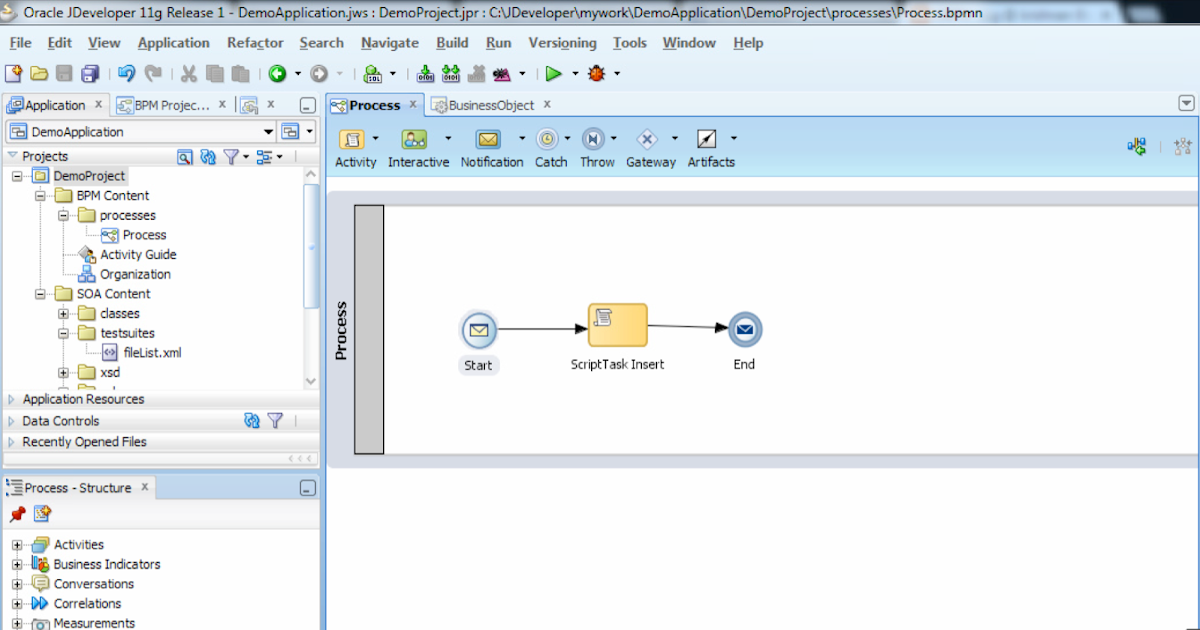Run the project with green play icon
1200x630 pixels.
click(553, 73)
